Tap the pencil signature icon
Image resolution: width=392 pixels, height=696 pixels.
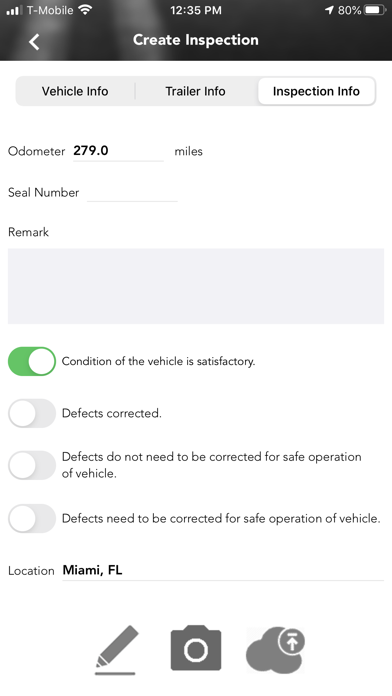[116, 650]
